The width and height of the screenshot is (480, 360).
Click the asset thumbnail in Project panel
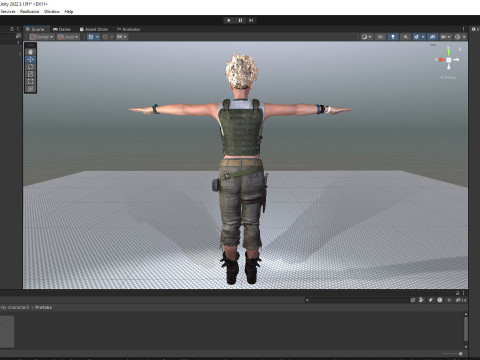7,332
